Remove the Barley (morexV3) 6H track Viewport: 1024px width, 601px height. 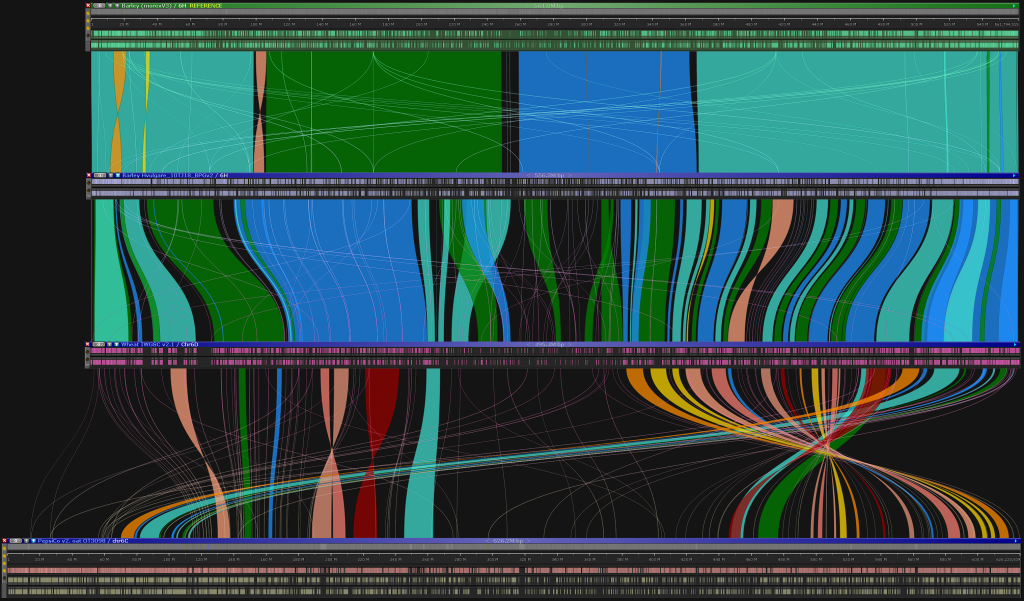click(88, 6)
